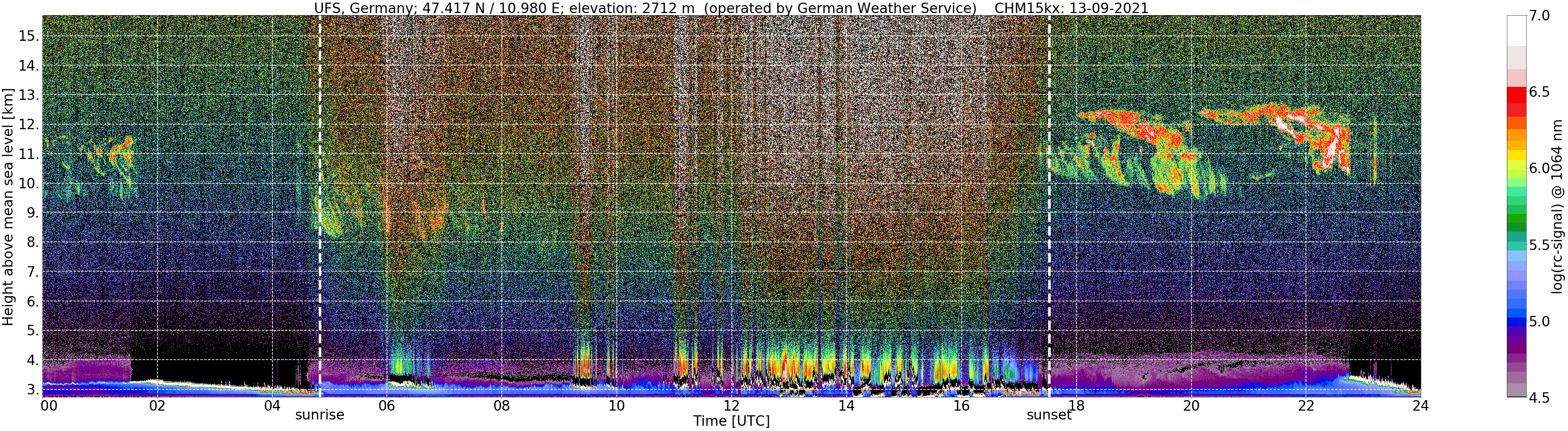
Task: Click the y-axis tick label 3.
Action: [x=32, y=389]
